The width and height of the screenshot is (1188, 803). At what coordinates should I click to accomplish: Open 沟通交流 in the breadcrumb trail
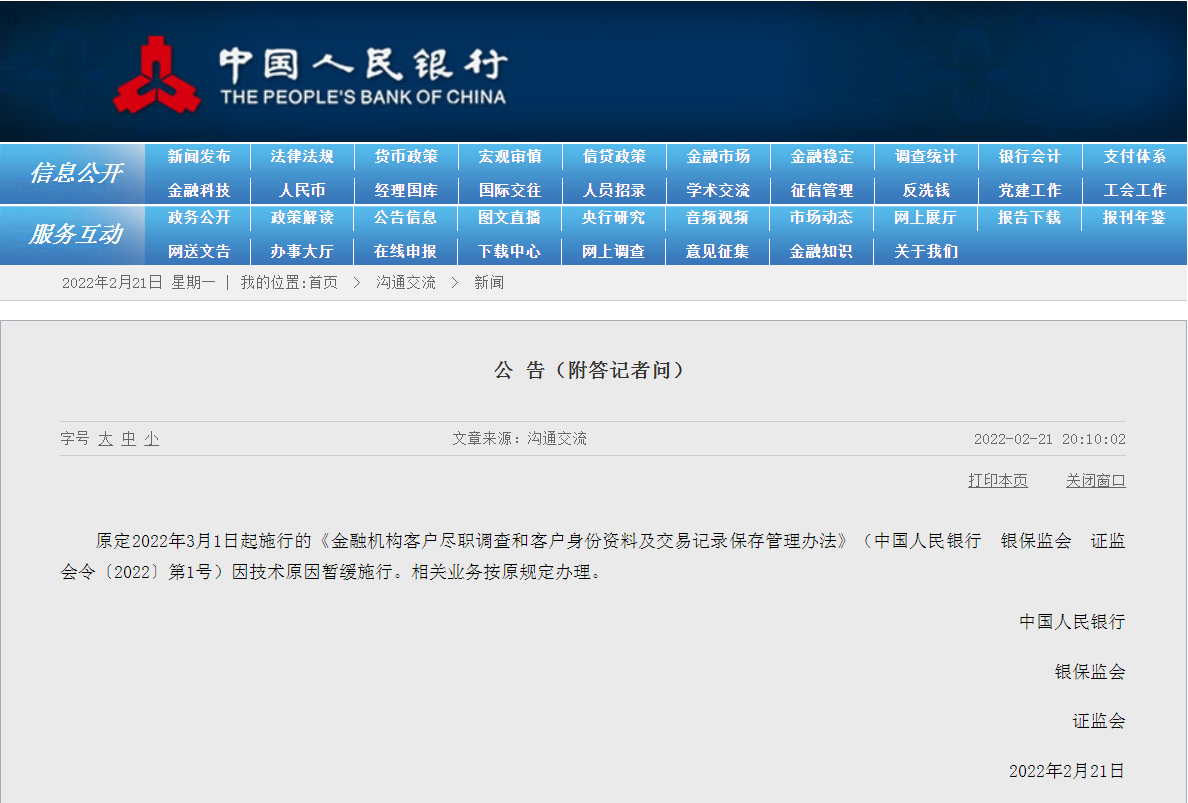click(x=405, y=282)
